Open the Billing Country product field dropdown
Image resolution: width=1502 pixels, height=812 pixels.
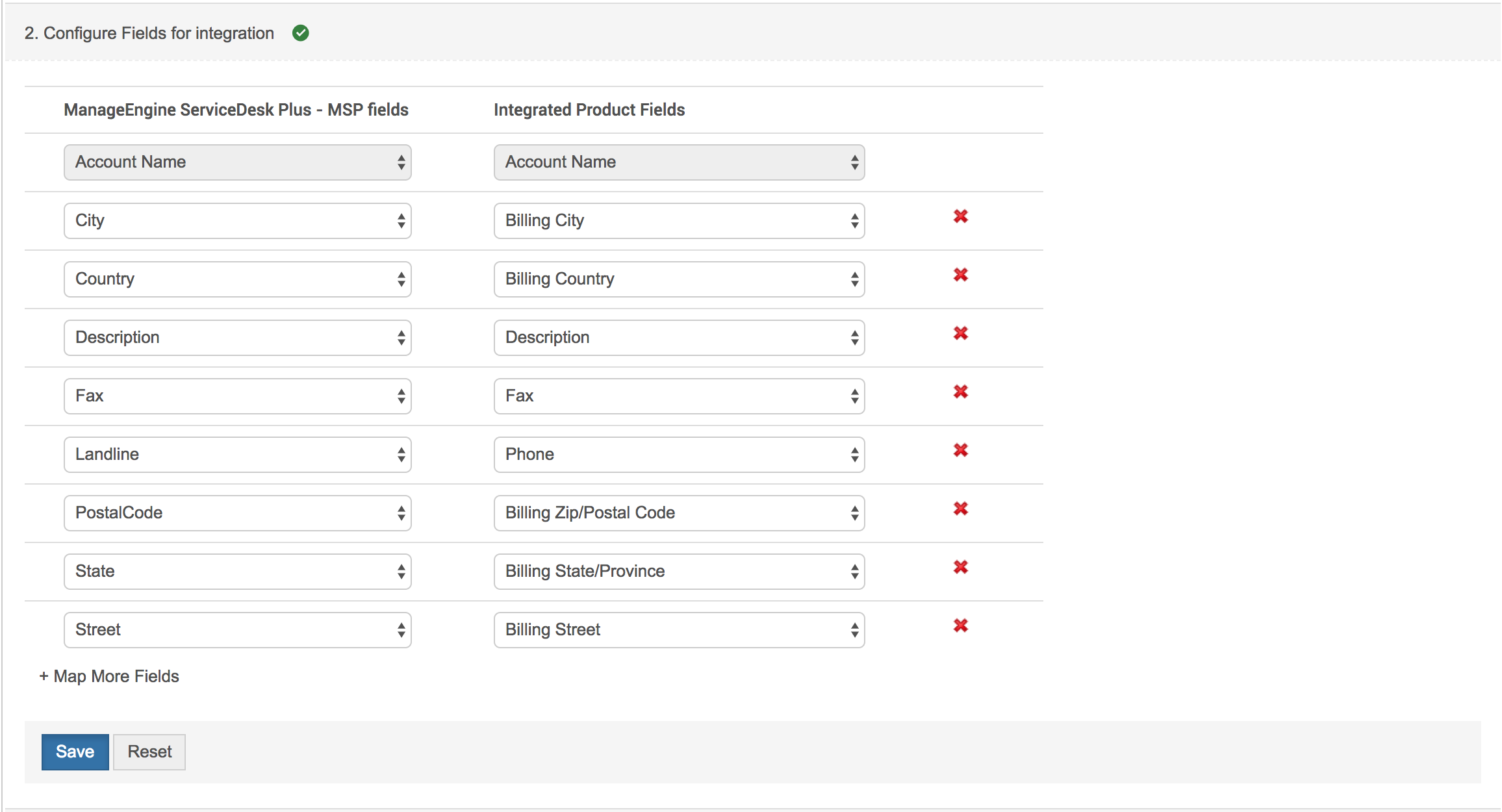pyautogui.click(x=678, y=279)
